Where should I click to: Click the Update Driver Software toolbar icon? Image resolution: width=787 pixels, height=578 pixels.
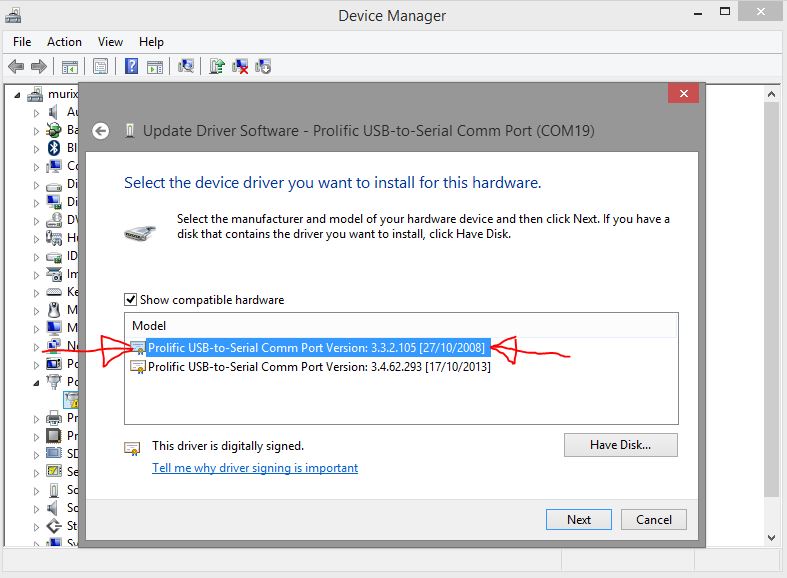coord(216,67)
